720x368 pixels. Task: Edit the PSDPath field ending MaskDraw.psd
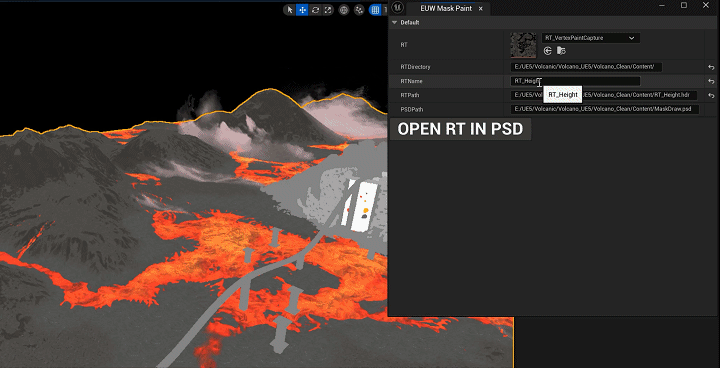tap(604, 109)
